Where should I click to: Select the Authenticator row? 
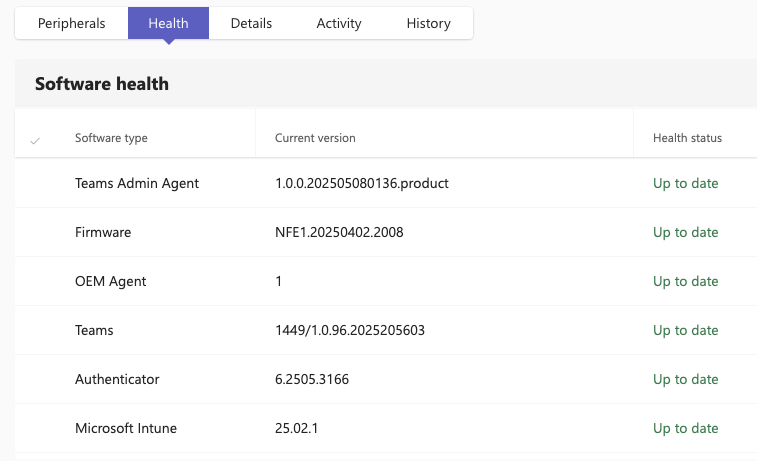(386, 379)
